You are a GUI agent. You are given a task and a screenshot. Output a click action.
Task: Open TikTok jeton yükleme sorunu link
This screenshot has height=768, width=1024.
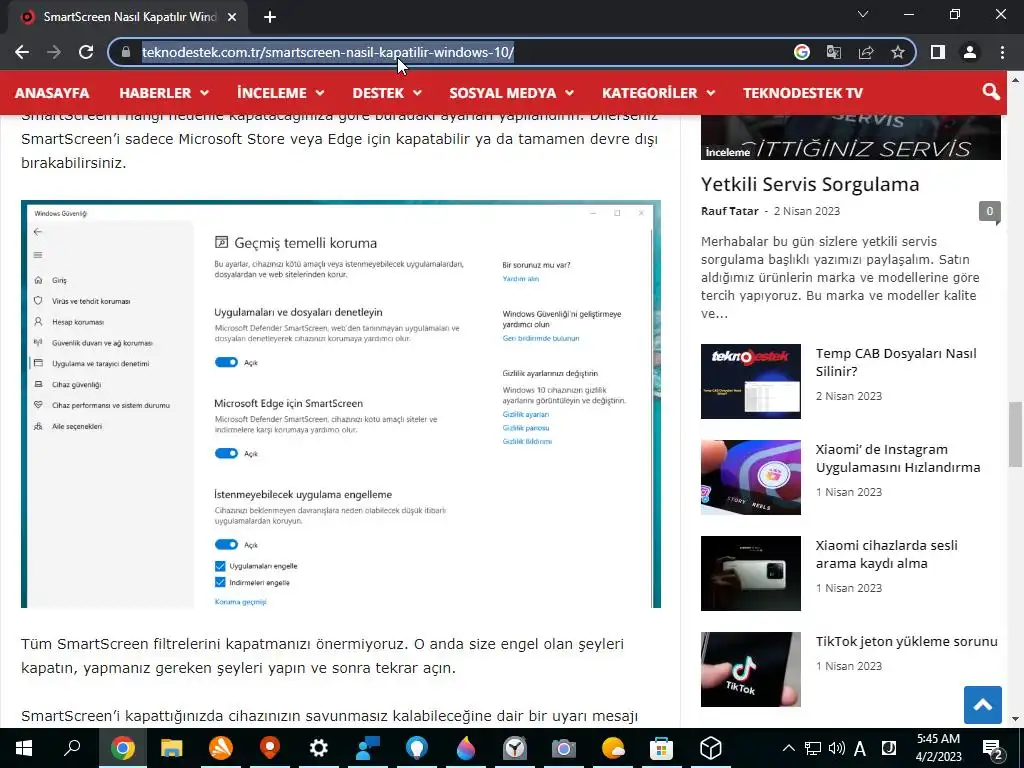[x=906, y=641]
